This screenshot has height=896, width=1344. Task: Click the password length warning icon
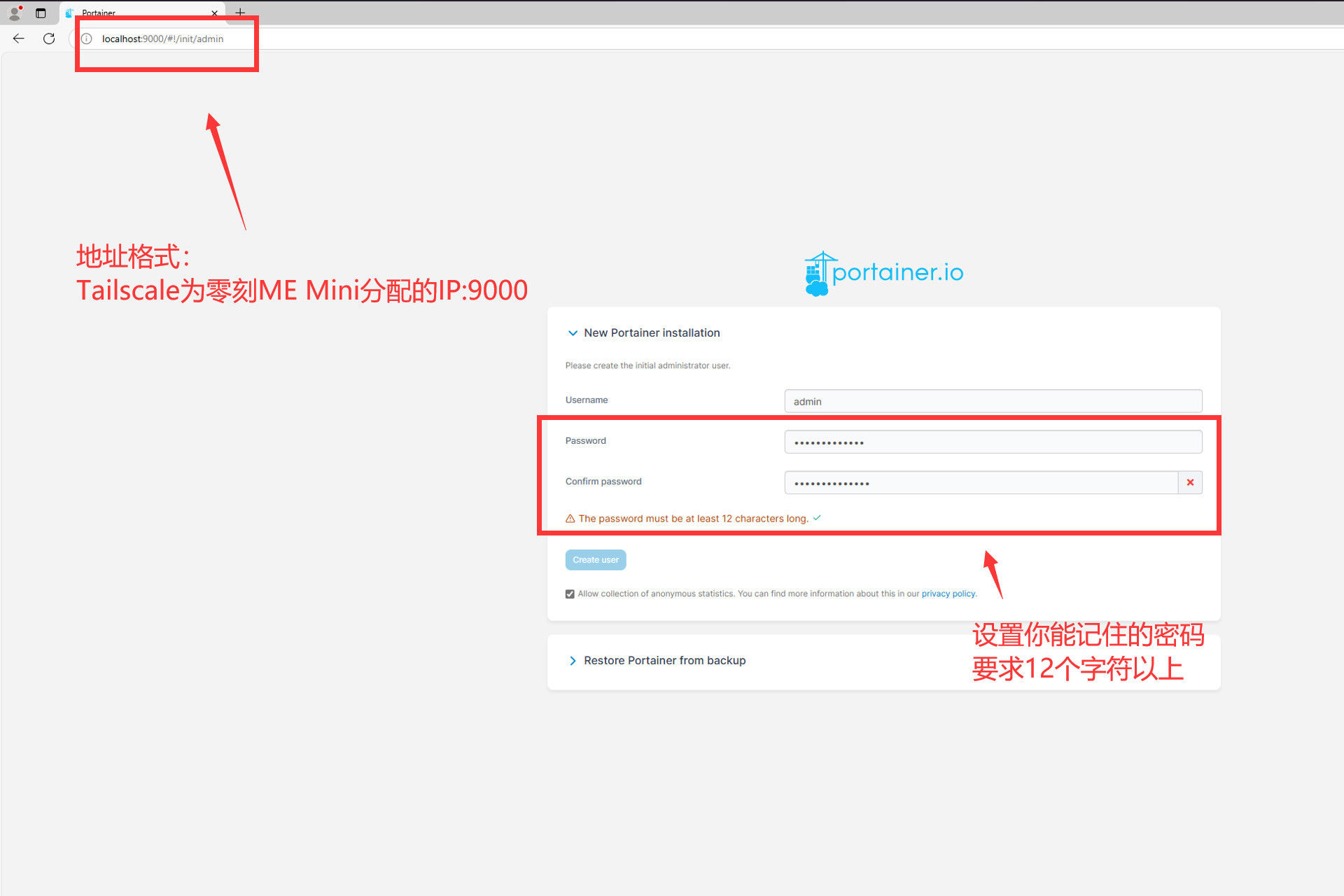pos(570,519)
